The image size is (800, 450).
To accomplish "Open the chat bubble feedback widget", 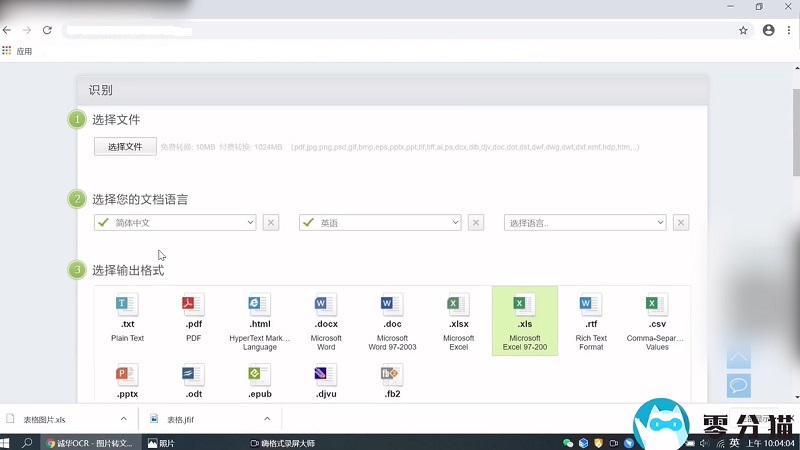I will point(738,385).
